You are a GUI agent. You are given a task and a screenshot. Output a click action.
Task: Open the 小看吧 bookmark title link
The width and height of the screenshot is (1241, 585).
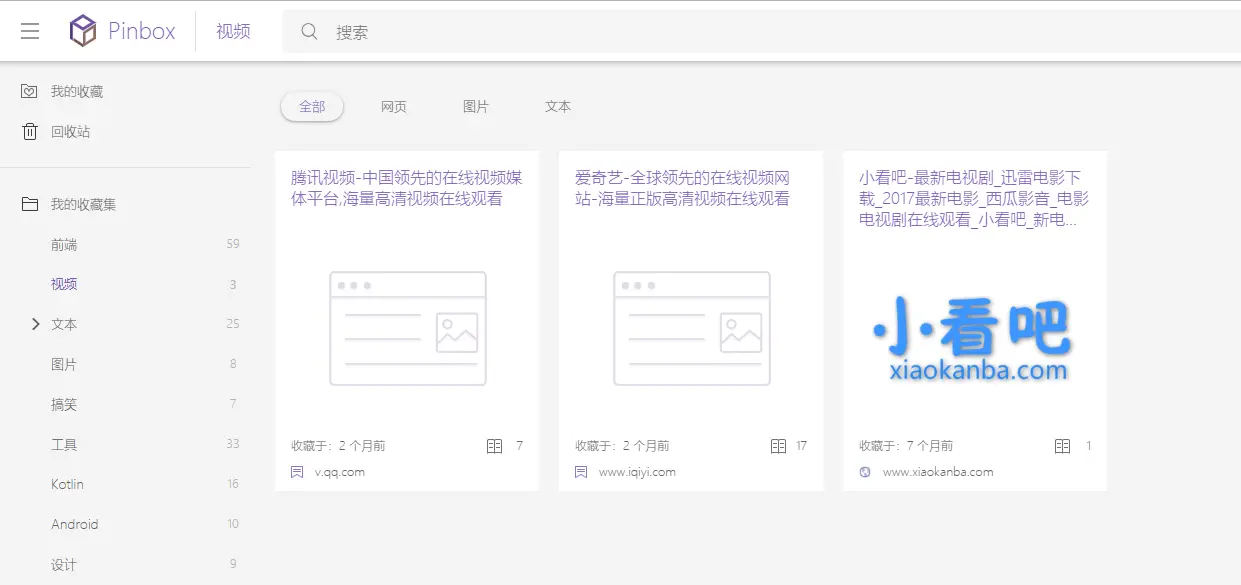[973, 197]
